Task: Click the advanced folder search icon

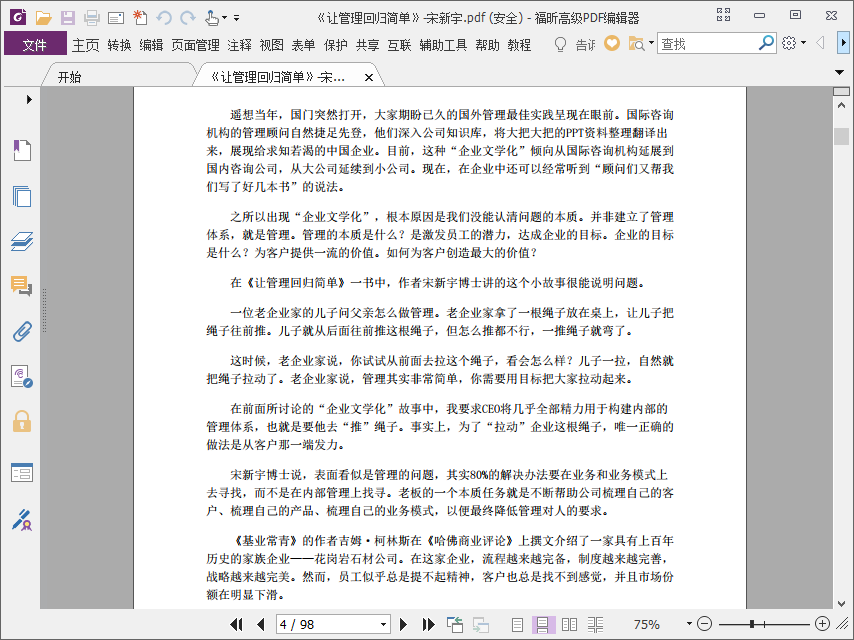Action: coord(636,44)
